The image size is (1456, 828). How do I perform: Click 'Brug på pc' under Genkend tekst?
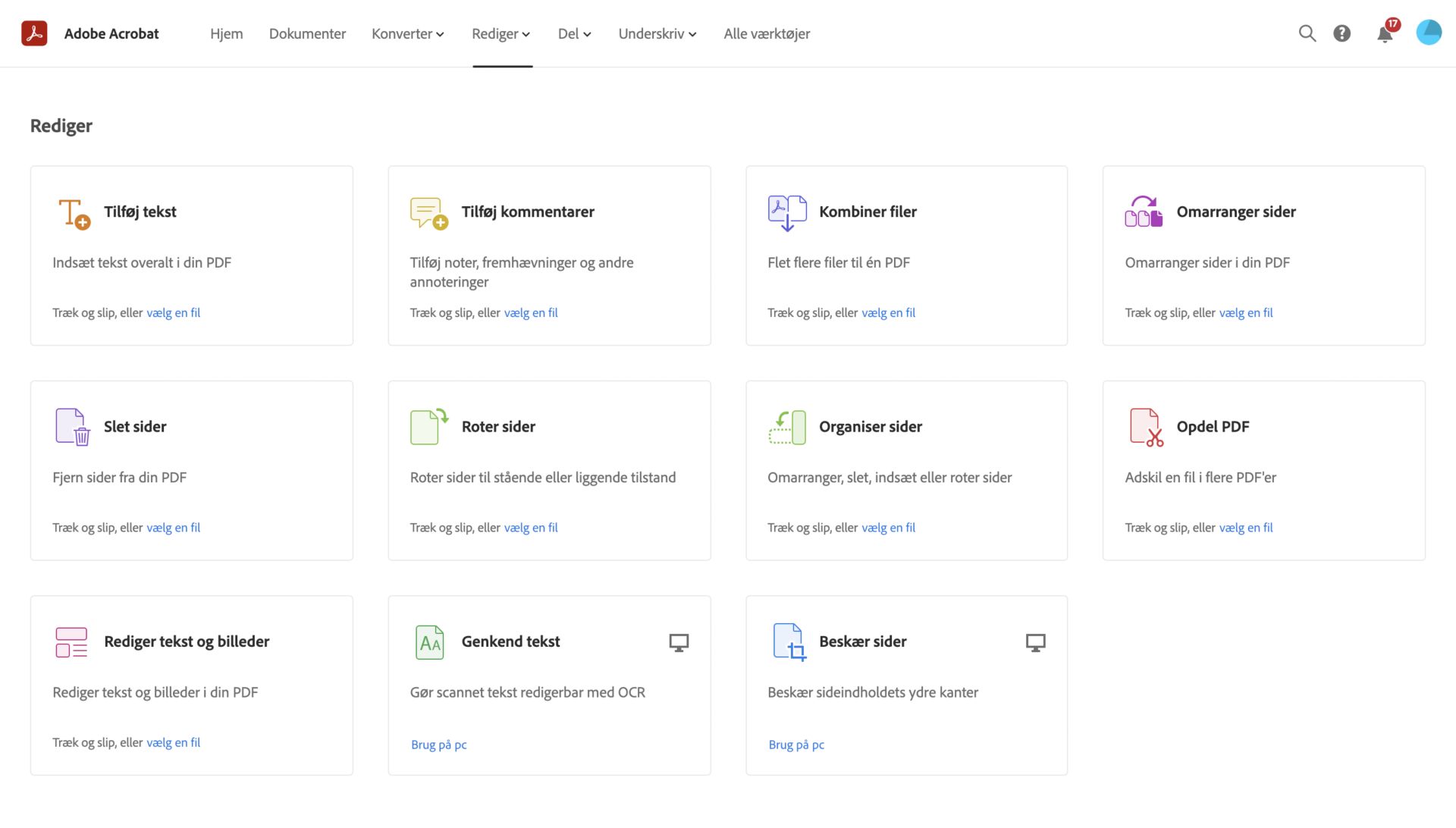439,745
